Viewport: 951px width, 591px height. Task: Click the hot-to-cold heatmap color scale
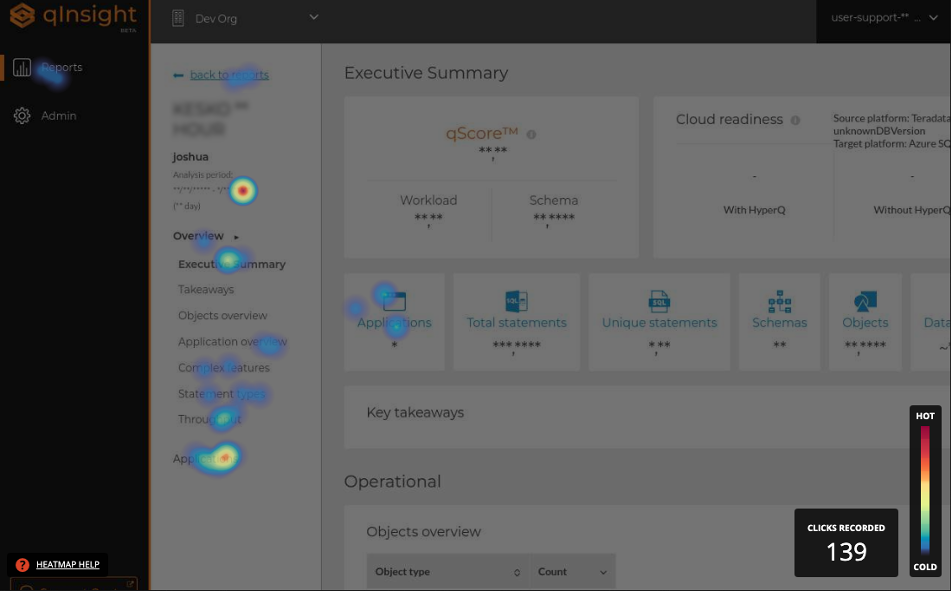coord(923,488)
